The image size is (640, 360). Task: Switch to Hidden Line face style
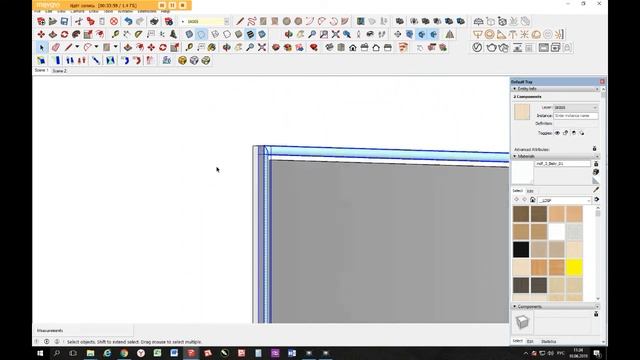227,35
